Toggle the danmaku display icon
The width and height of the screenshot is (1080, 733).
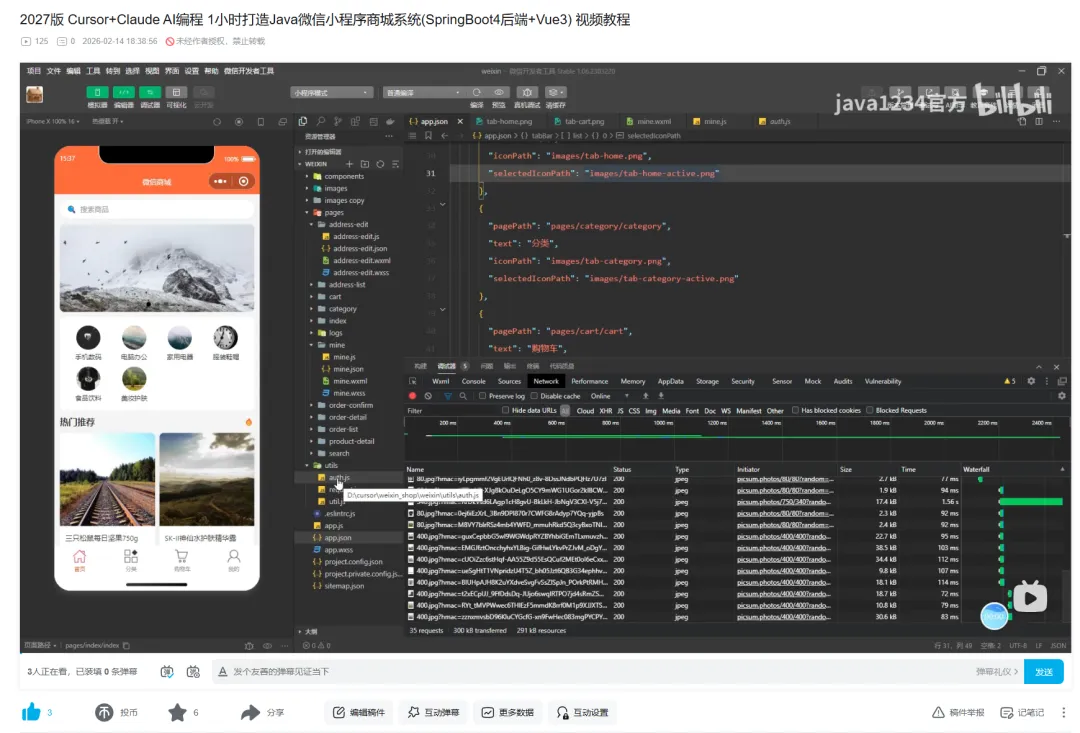point(167,671)
